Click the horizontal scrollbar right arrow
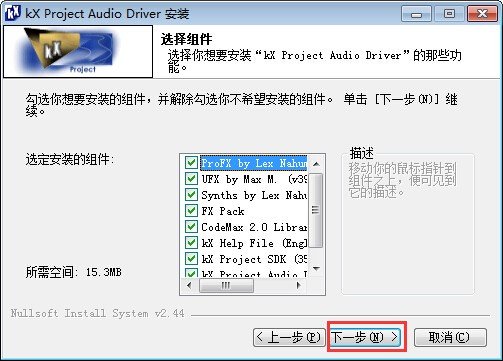 (x=299, y=285)
